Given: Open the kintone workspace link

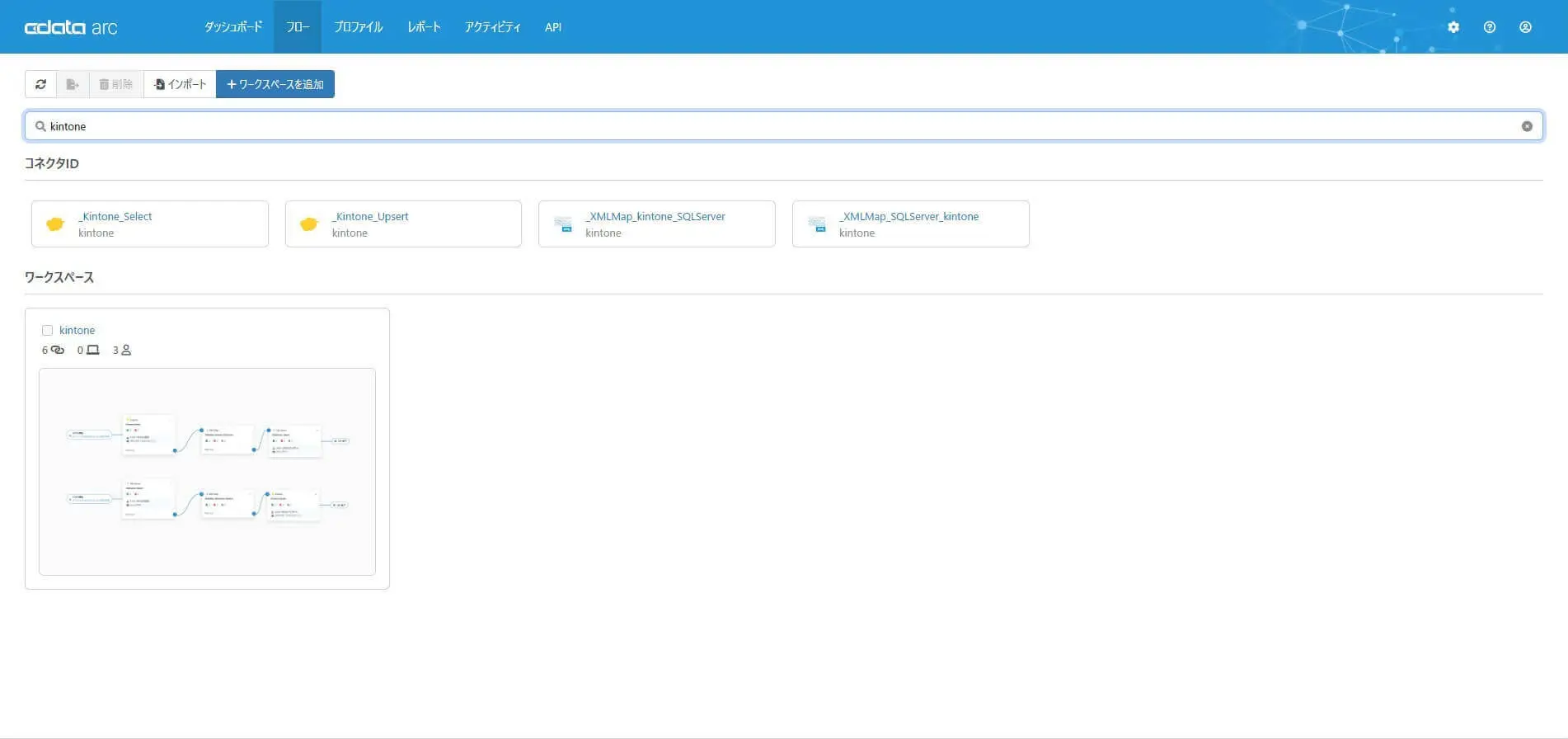Looking at the screenshot, I should (77, 330).
